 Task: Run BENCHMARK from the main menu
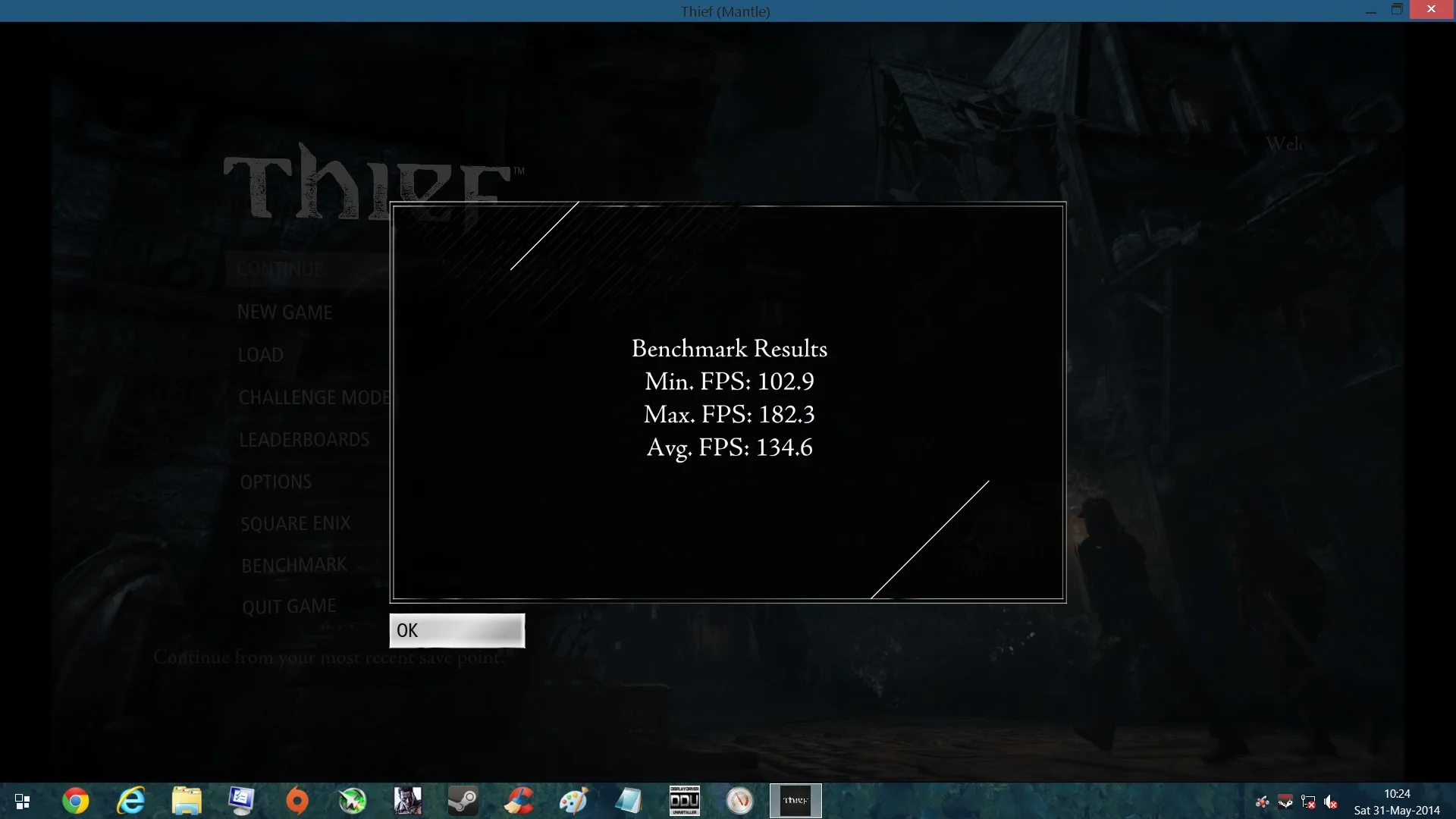(x=294, y=566)
